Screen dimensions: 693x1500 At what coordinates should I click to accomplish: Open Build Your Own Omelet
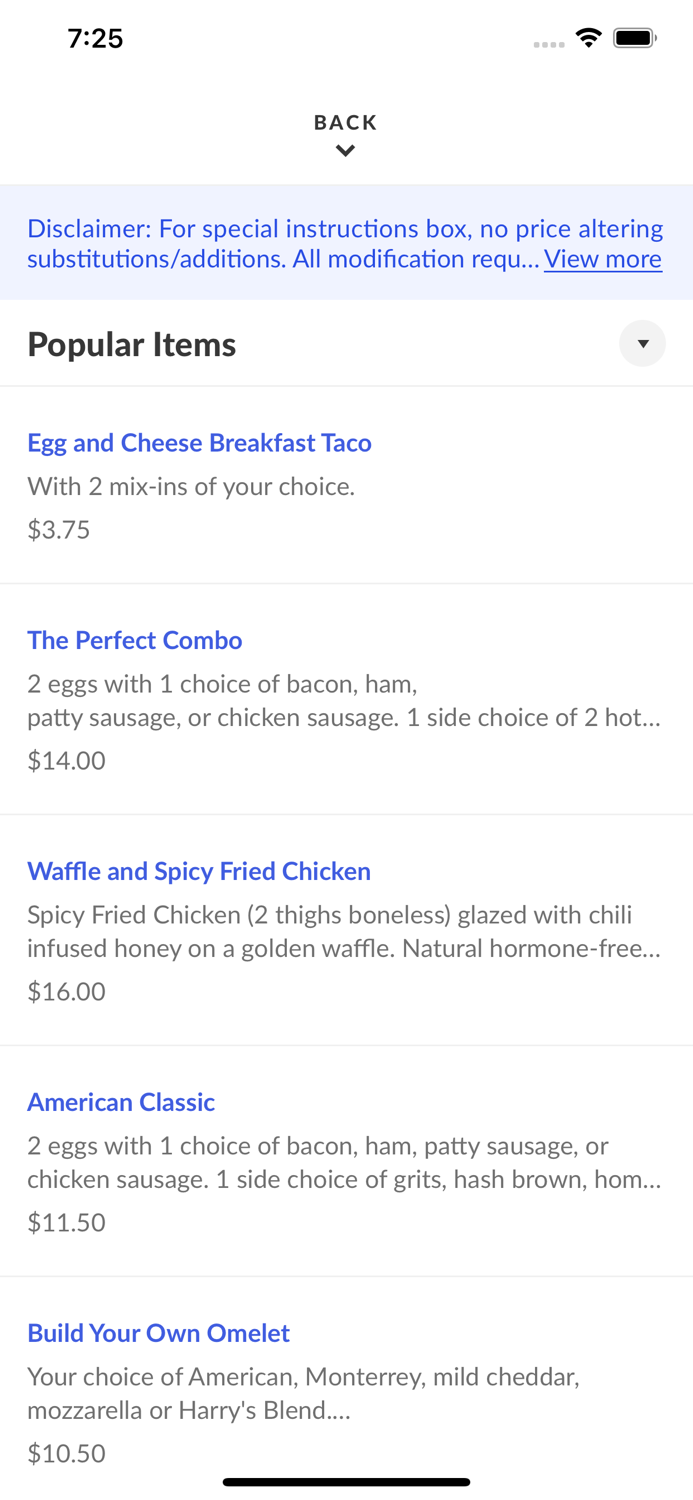coord(158,1333)
